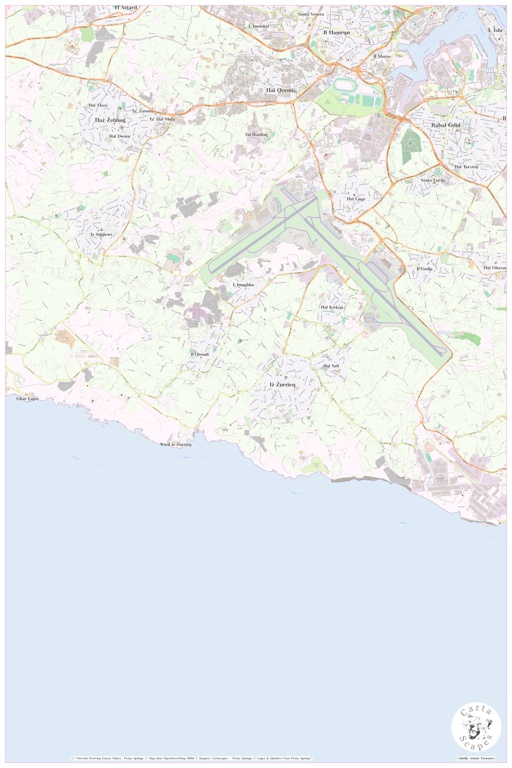Select the Ħal Qormi town label
This screenshot has width=512, height=768.
coord(279,90)
